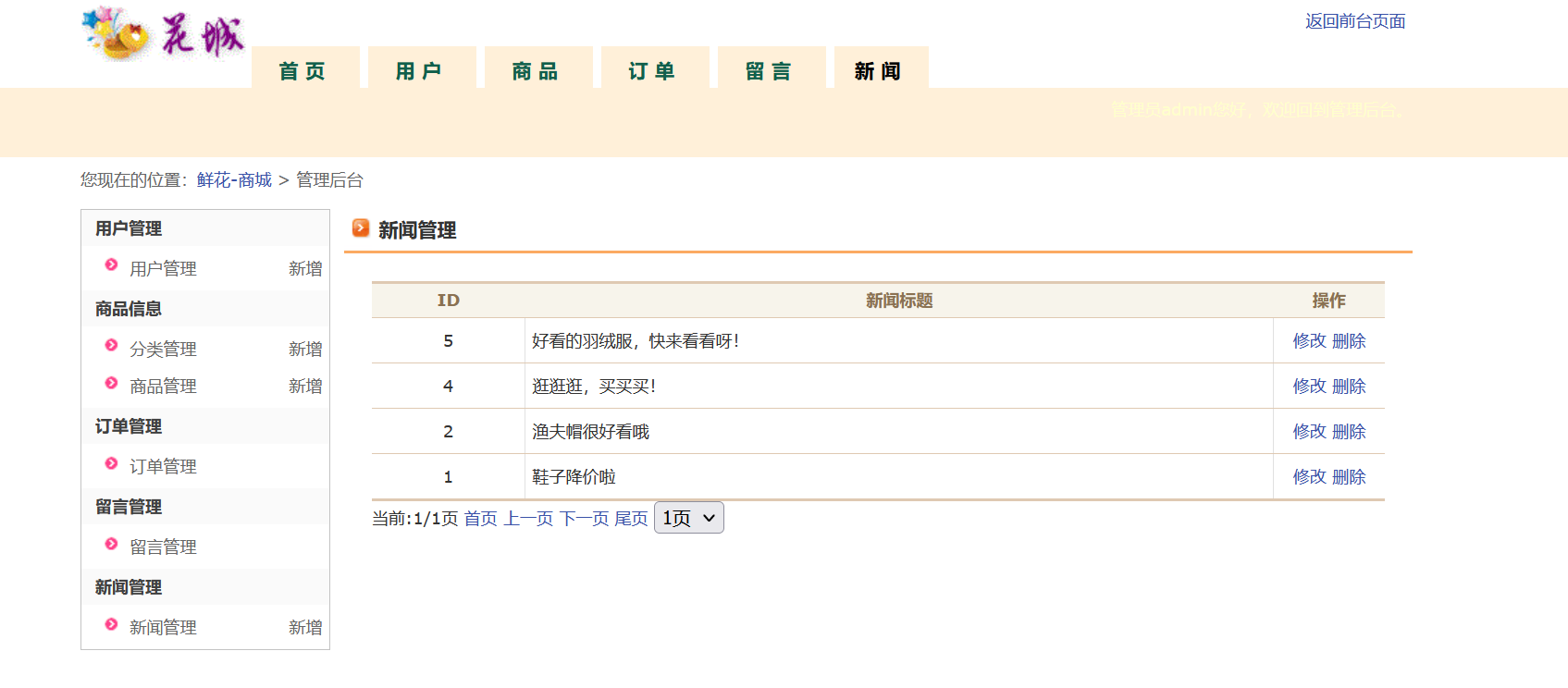The height and width of the screenshot is (688, 1568).
Task: Delete the 渔夫帽很好看哦 news entry
Action: (x=1349, y=432)
